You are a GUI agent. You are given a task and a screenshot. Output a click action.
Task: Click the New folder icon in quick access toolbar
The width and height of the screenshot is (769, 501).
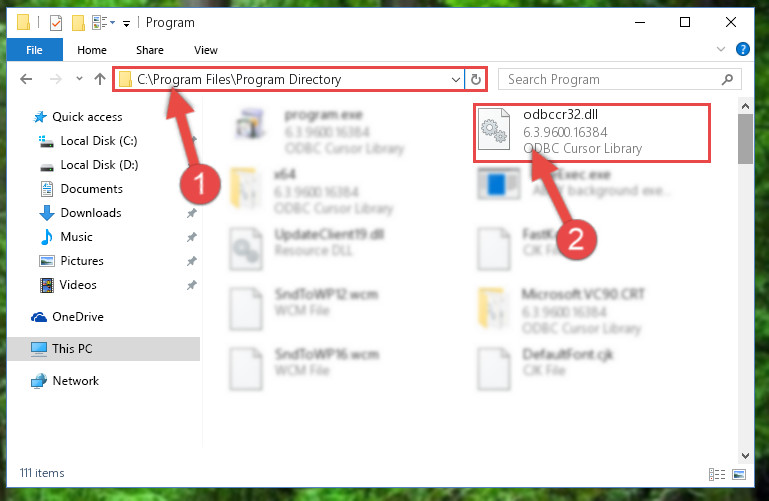point(78,23)
